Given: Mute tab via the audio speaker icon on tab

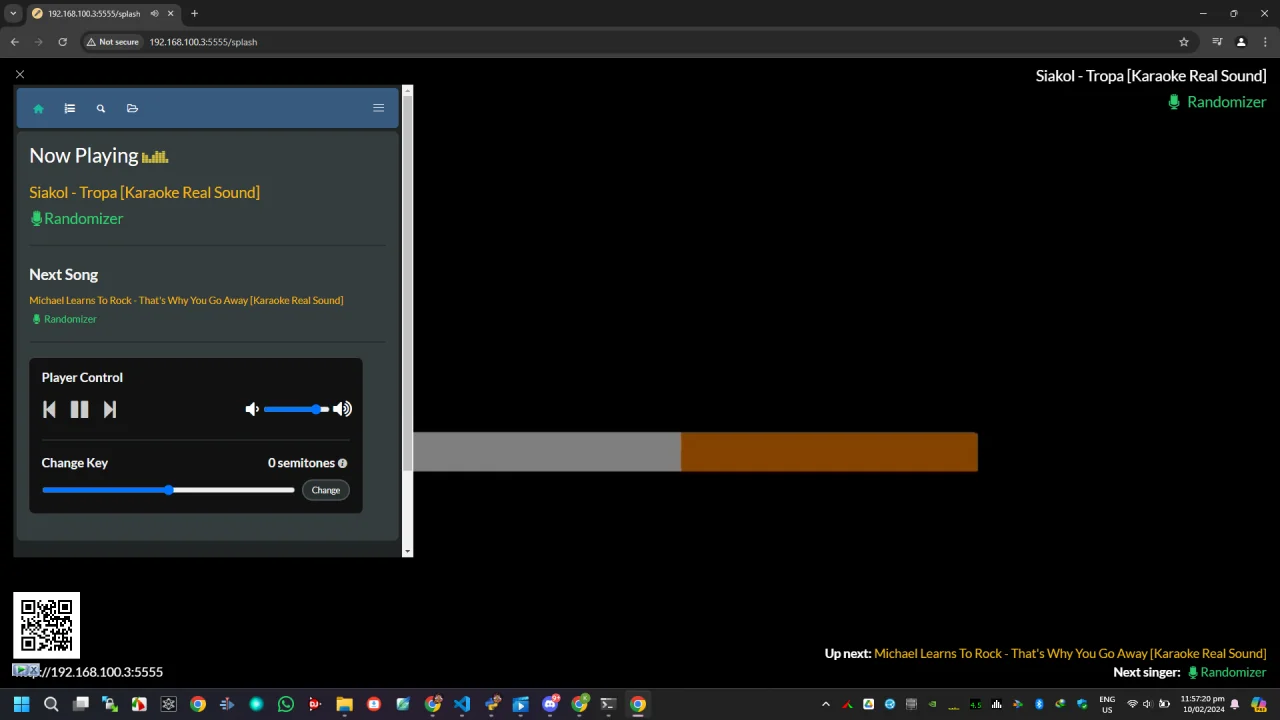Looking at the screenshot, I should tap(154, 13).
